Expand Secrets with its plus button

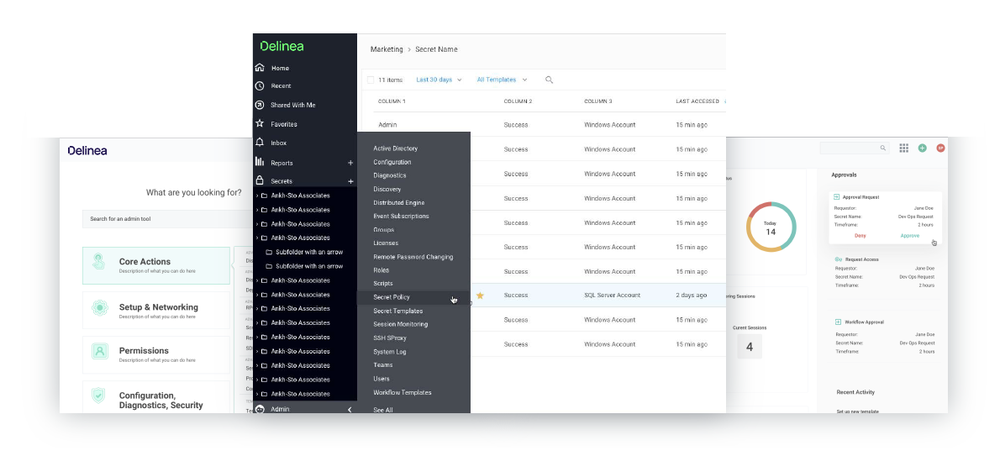350,181
